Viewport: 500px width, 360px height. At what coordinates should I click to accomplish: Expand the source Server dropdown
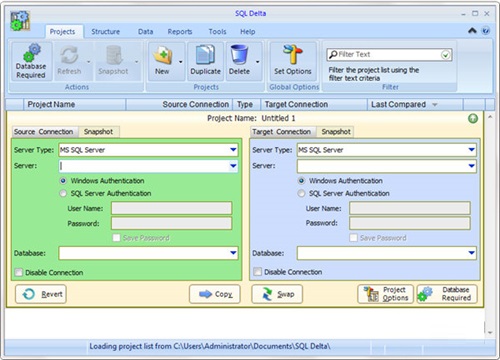tap(233, 166)
